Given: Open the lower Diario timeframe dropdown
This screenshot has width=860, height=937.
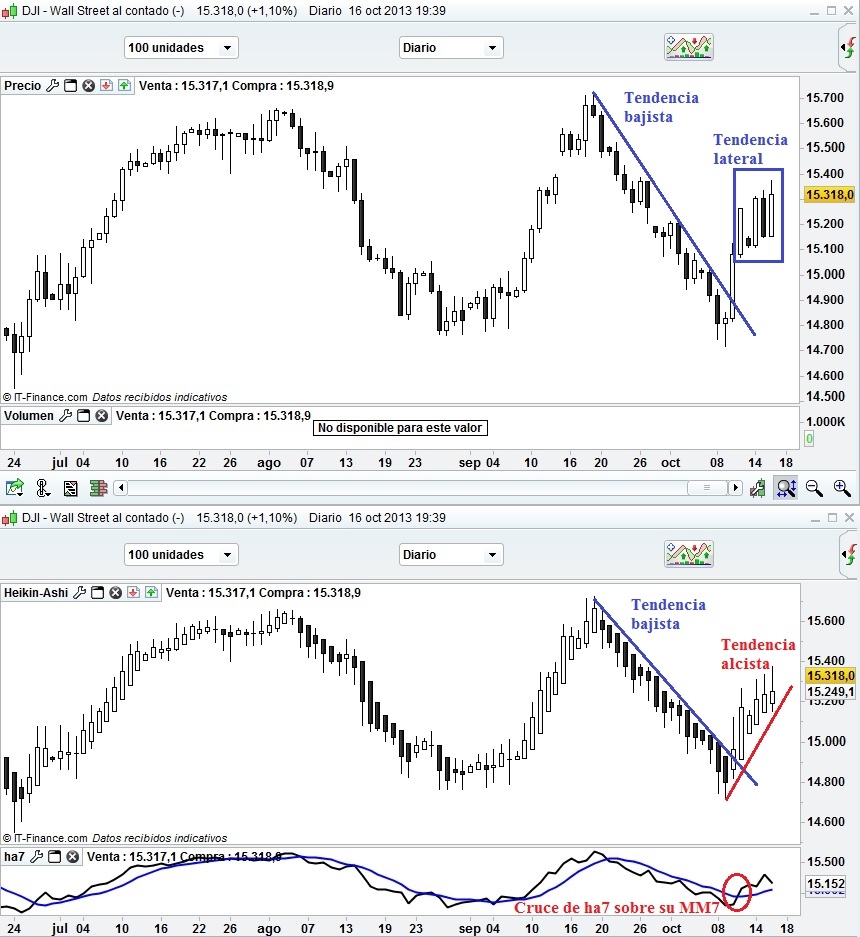Looking at the screenshot, I should point(451,555).
